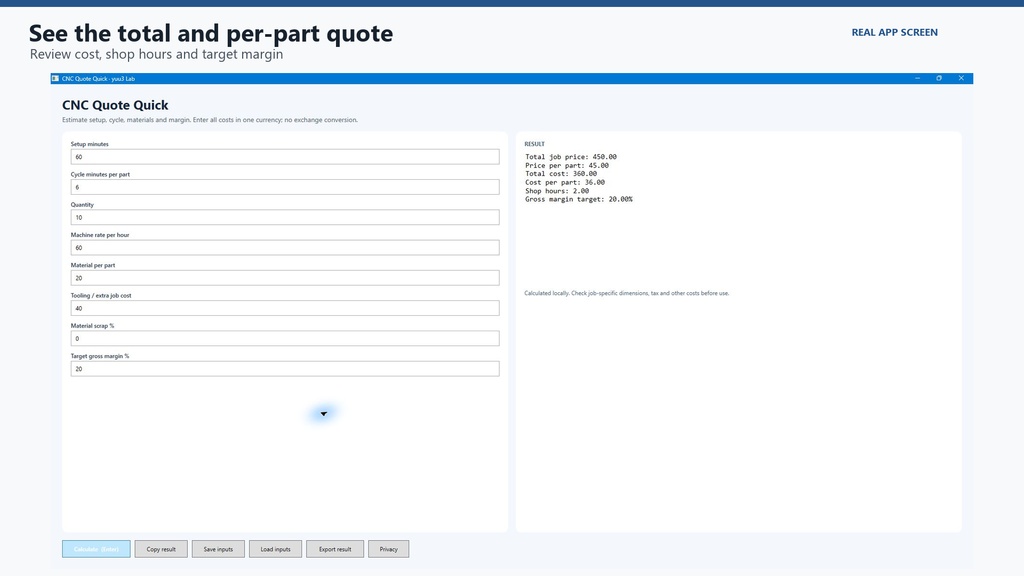Click Export result button

335,549
